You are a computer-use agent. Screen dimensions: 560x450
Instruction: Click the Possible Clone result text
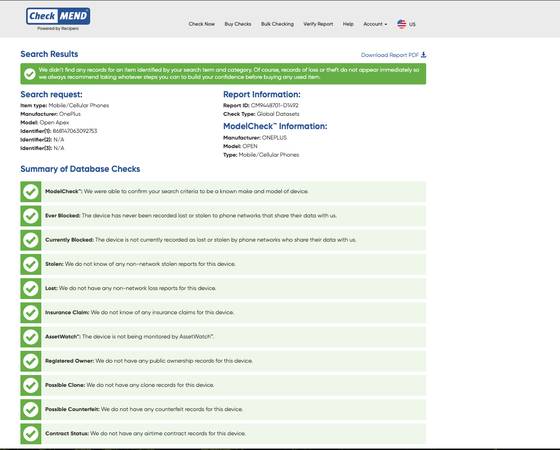click(x=150, y=385)
